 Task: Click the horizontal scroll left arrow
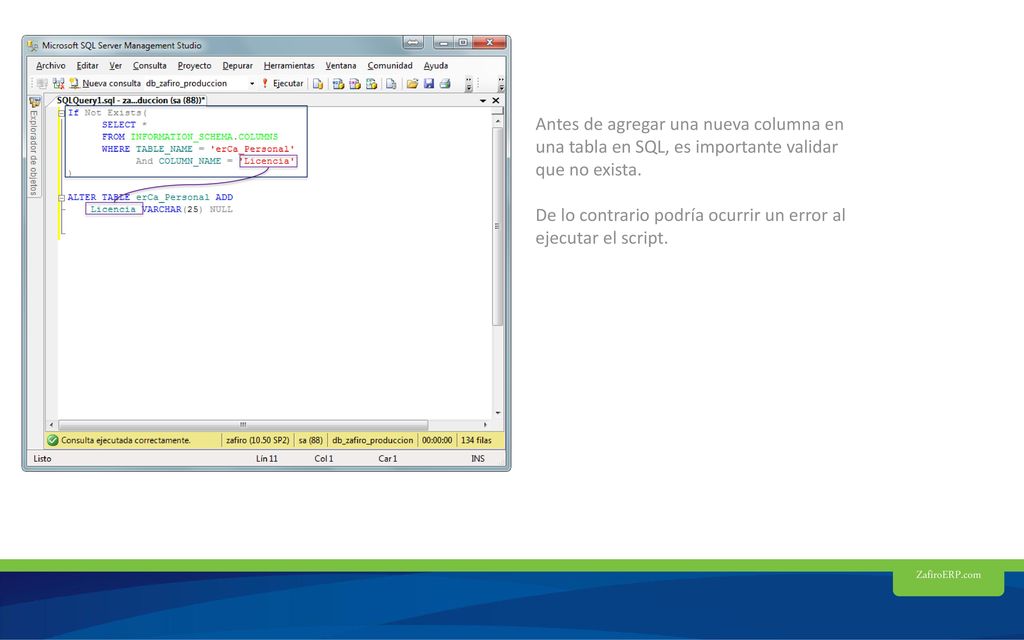pyautogui.click(x=52, y=424)
